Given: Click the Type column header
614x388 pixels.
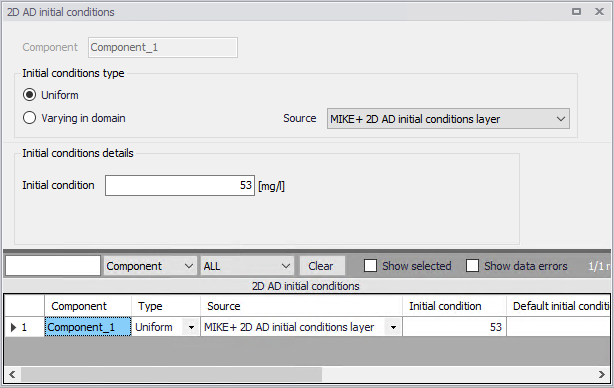Looking at the screenshot, I should click(x=166, y=306).
